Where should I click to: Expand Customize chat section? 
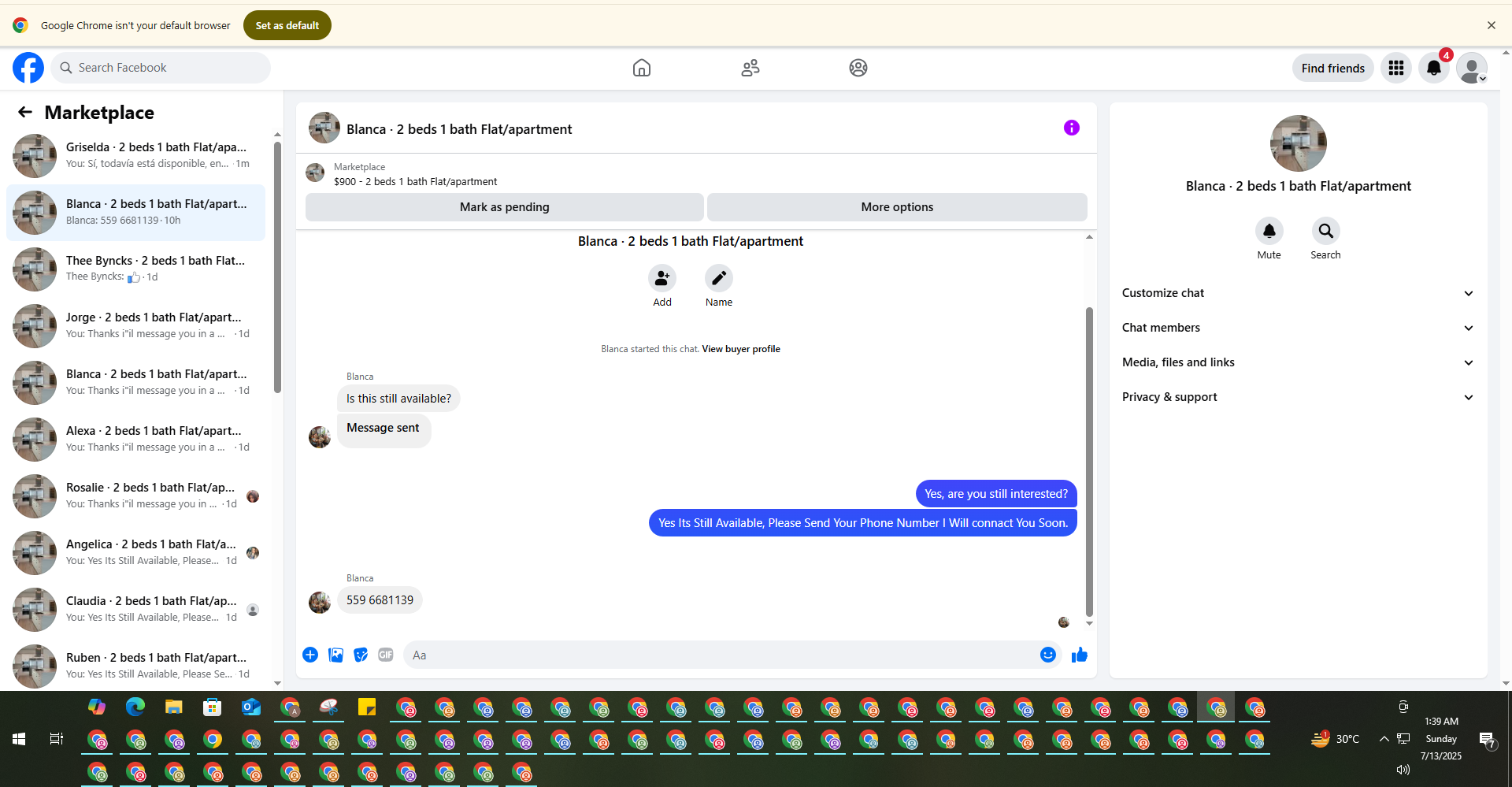pos(1299,293)
